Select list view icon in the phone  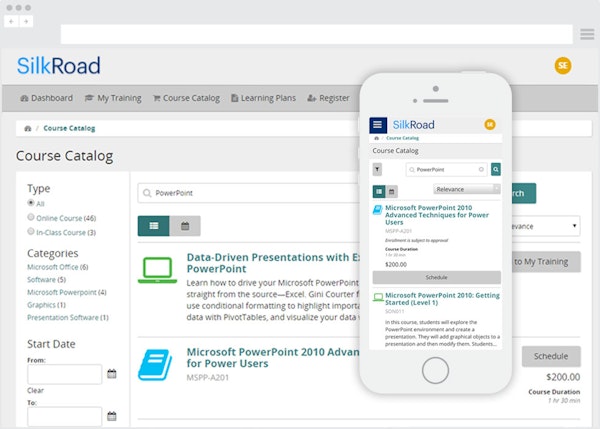pos(379,191)
